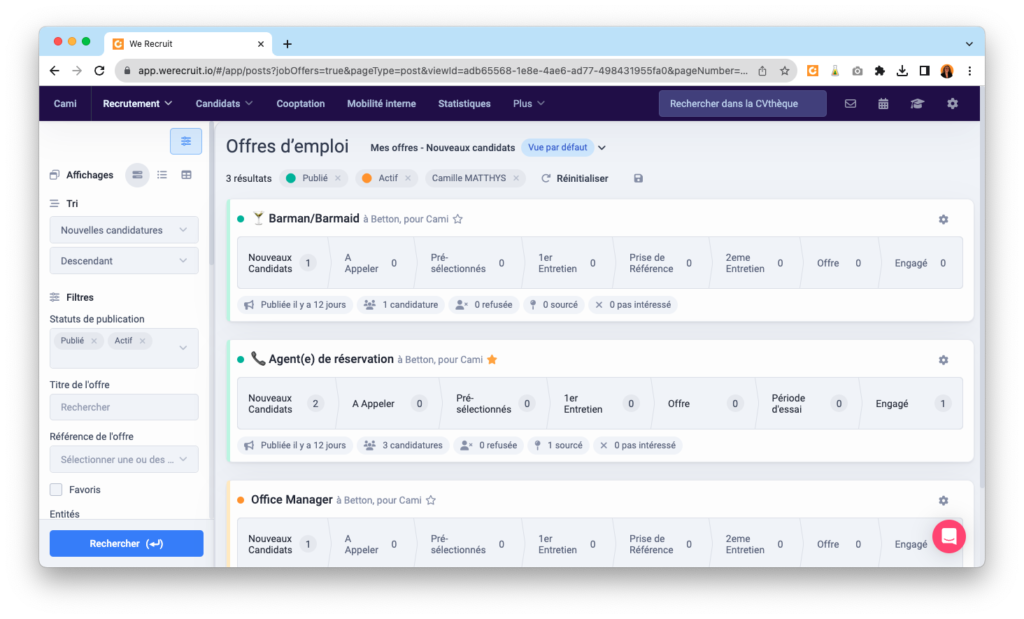The height and width of the screenshot is (619, 1024).
Task: Click the blue Rechercher button
Action: pos(126,543)
